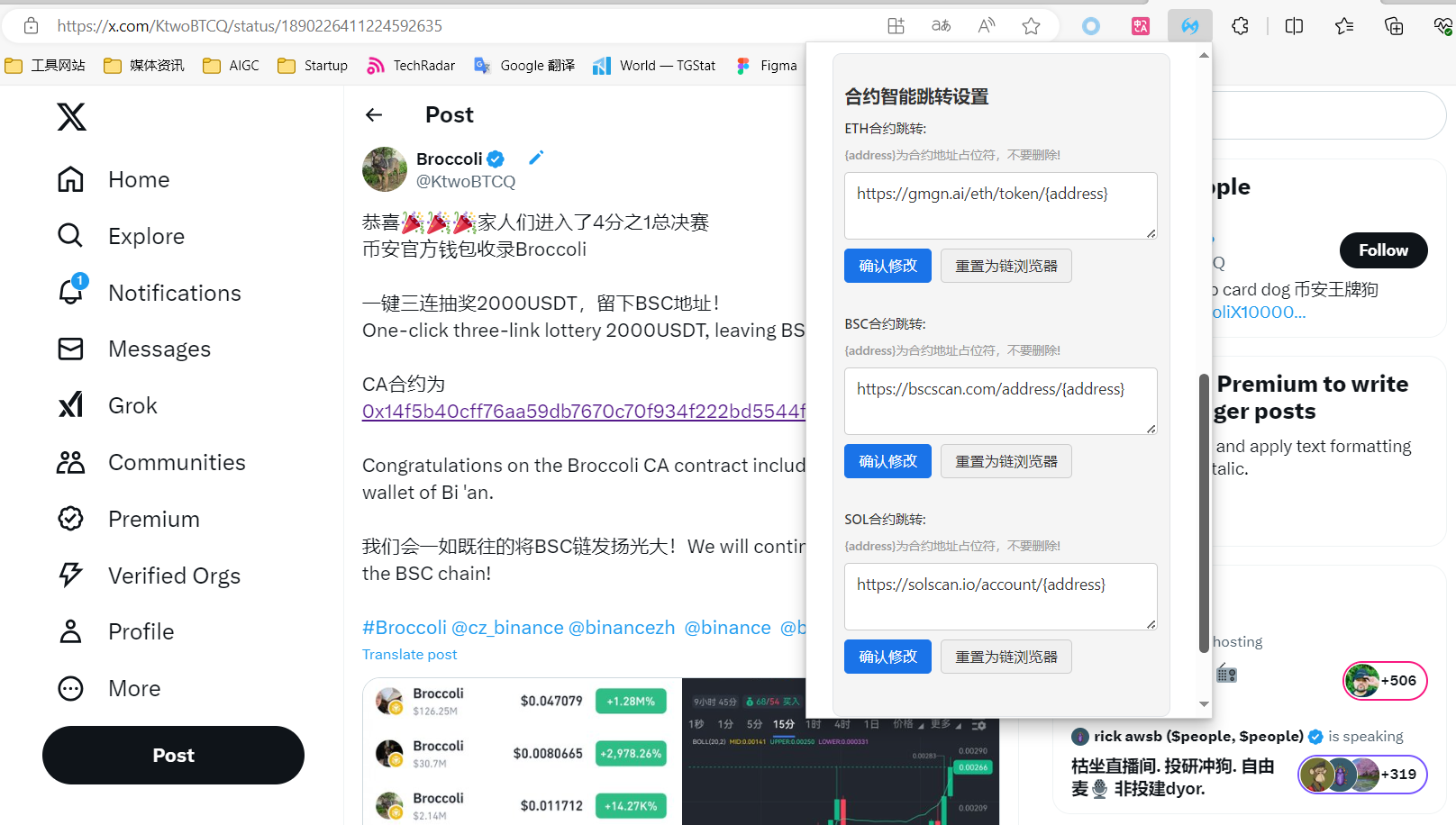Open Broccoli profile avatar
Viewport: 1456px width, 825px height.
(x=385, y=169)
